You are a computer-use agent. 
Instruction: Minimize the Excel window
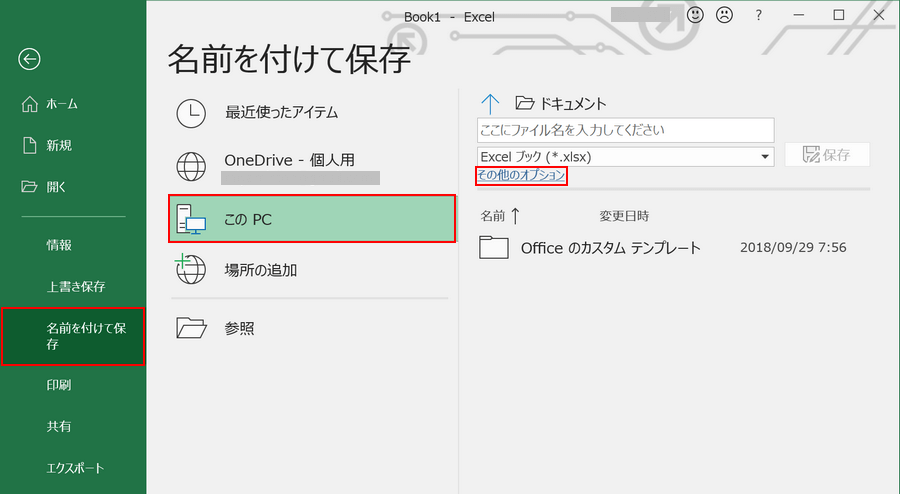pos(798,15)
